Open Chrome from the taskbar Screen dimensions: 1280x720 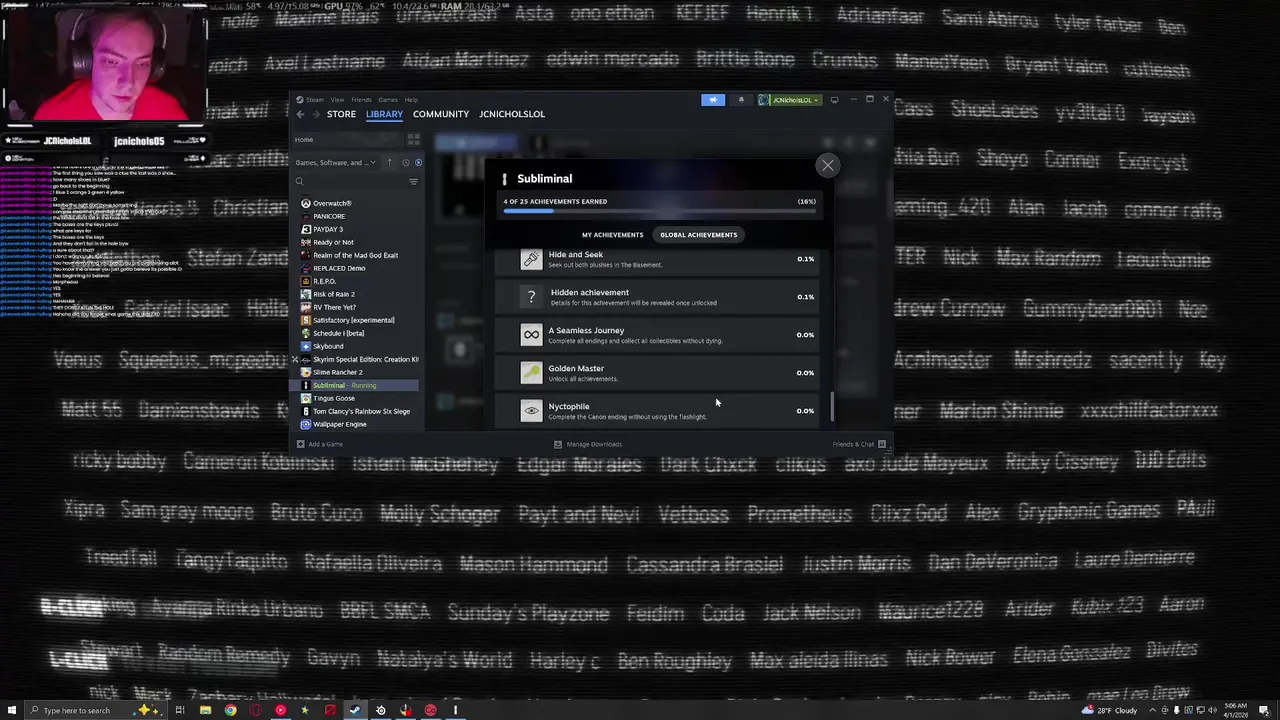point(230,710)
